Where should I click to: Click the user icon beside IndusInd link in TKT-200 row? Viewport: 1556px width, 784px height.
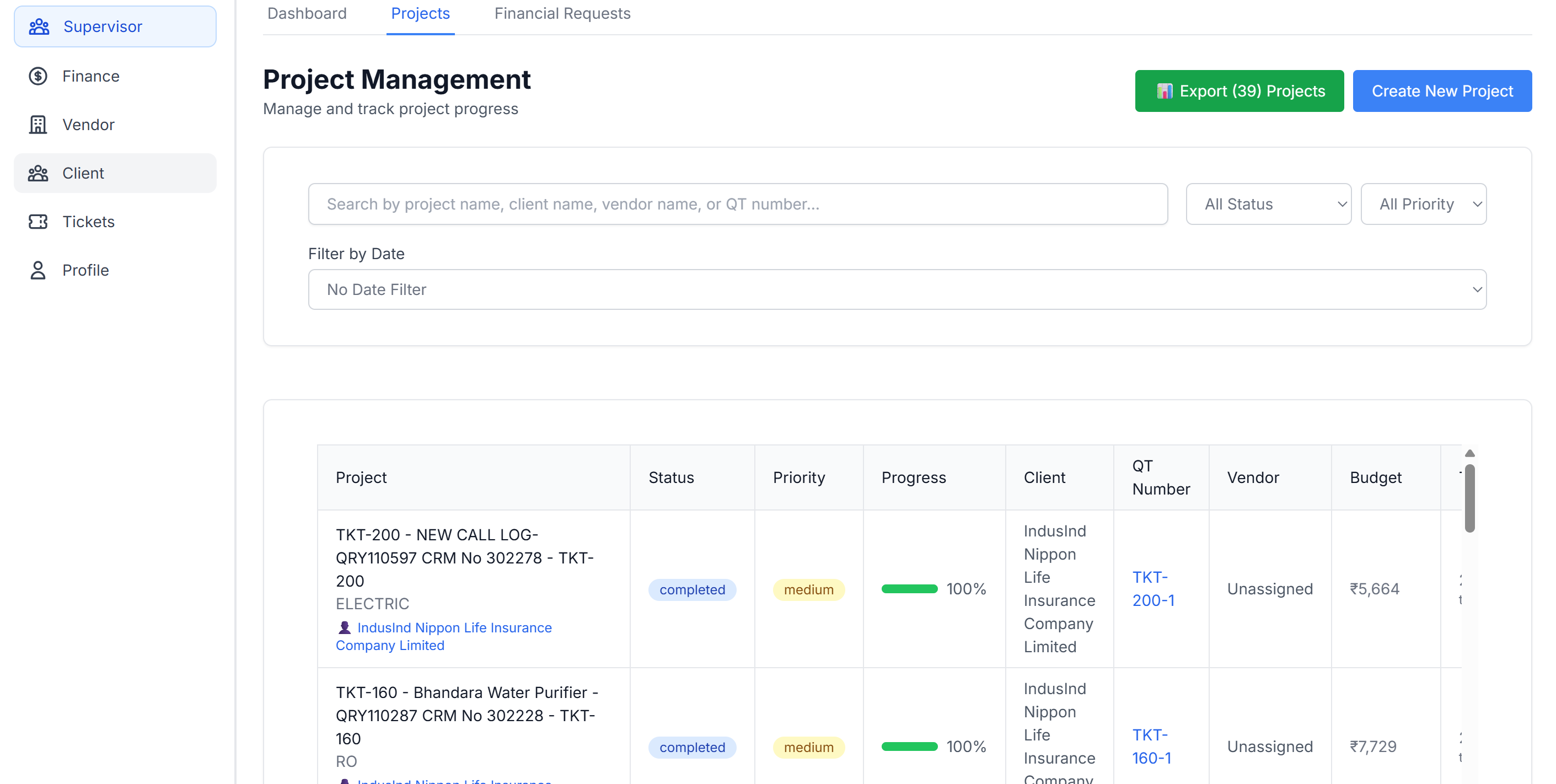344,627
